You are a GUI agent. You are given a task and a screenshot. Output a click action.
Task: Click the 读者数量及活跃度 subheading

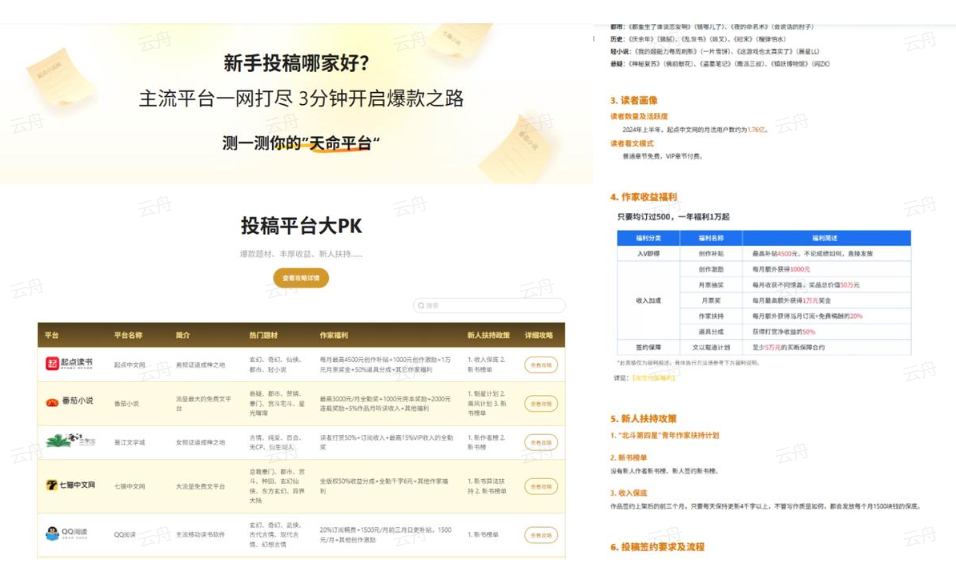(639, 116)
